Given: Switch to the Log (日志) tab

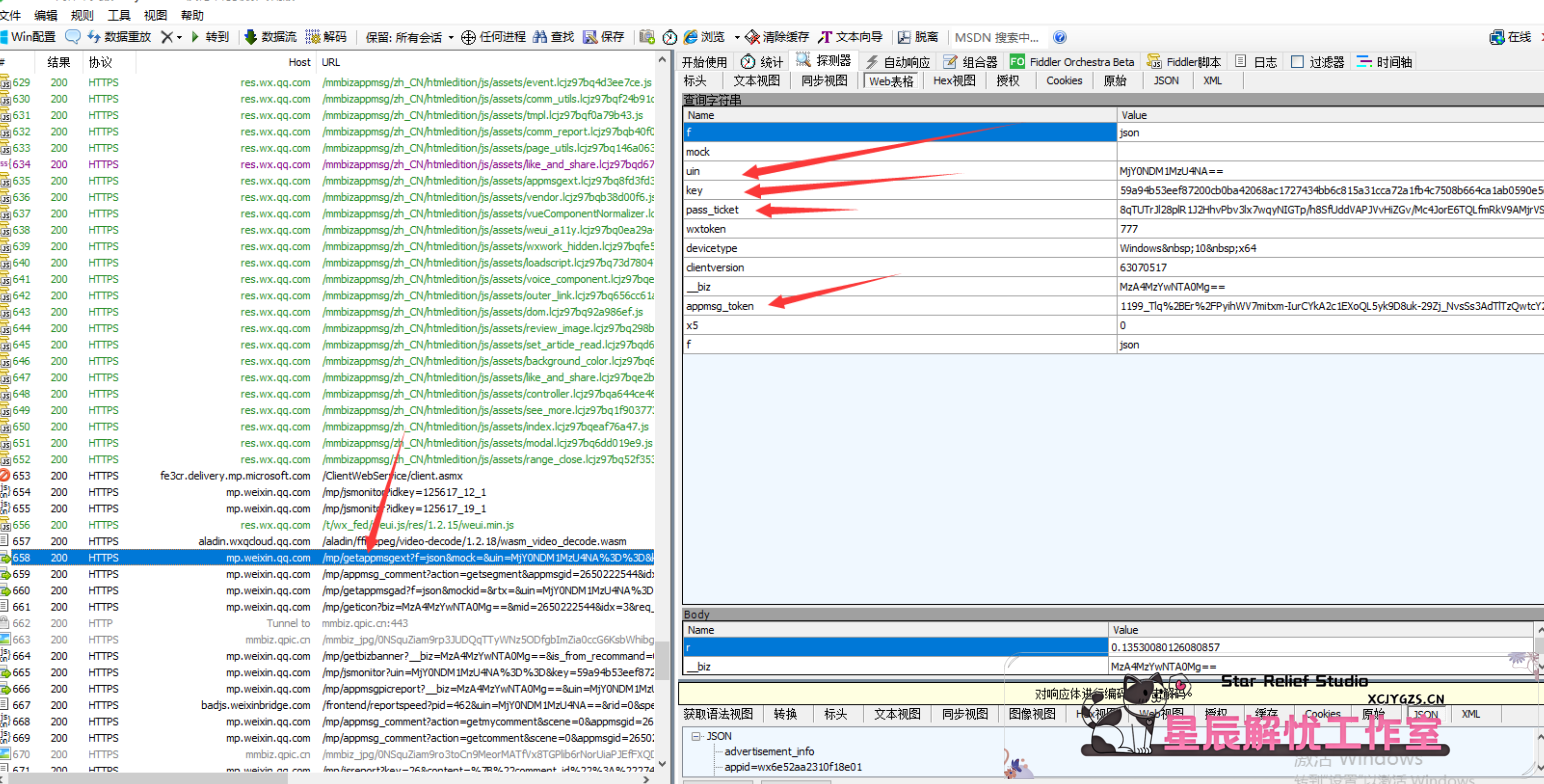Looking at the screenshot, I should [x=1256, y=62].
